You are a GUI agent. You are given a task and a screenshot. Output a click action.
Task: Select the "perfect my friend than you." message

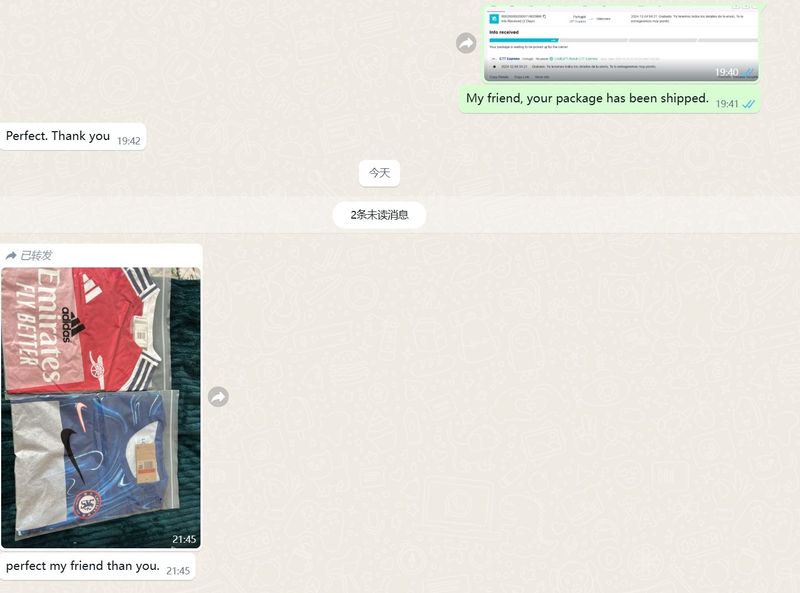83,566
